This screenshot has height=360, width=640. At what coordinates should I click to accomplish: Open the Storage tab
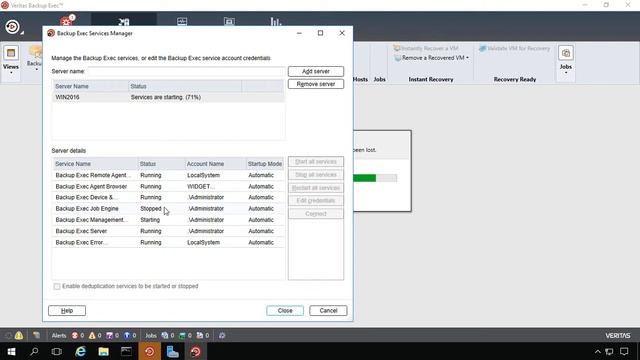[x=229, y=21]
